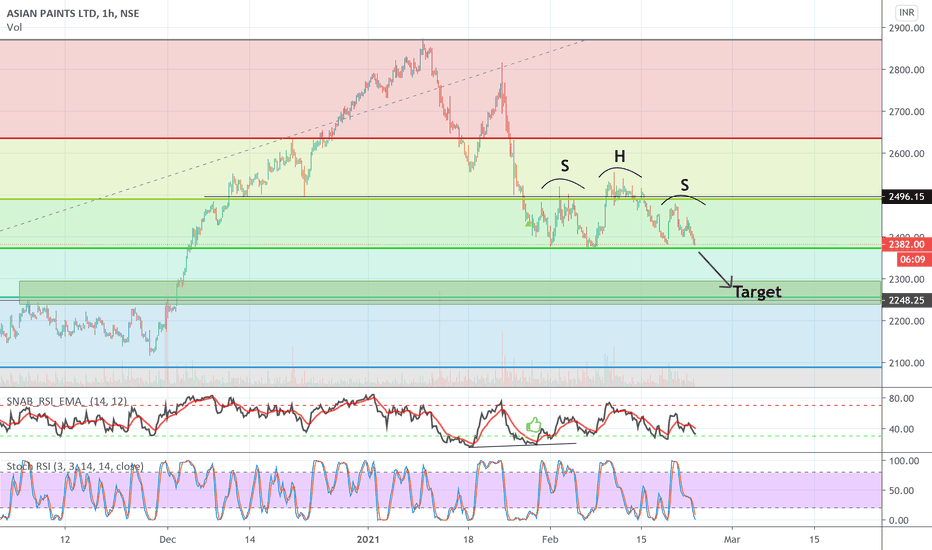The height and width of the screenshot is (550, 932).
Task: Click the Feb date on time axis
Action: coord(550,539)
